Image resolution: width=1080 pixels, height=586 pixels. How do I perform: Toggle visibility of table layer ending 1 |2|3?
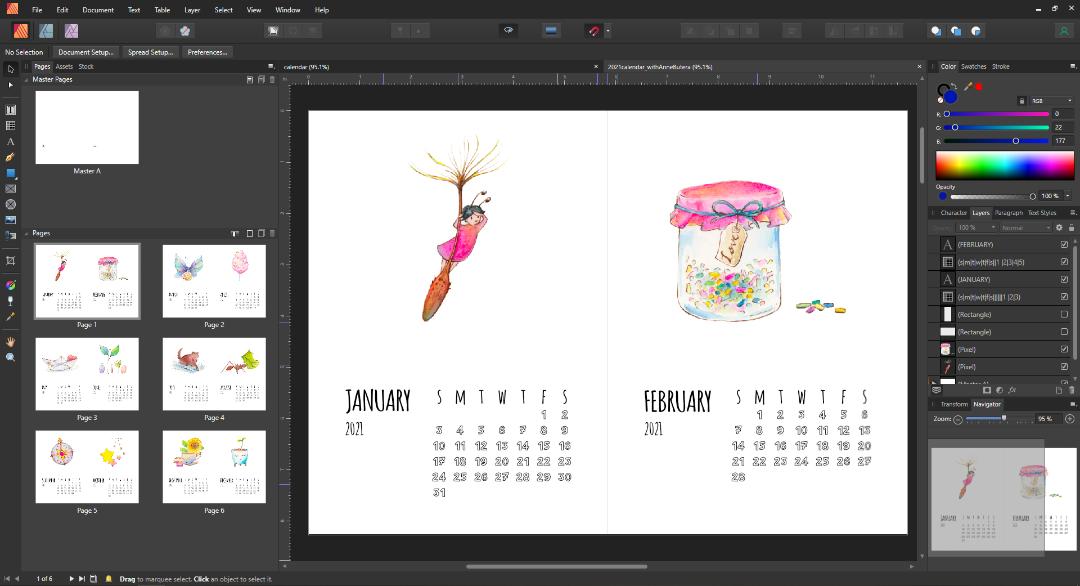coord(1064,297)
